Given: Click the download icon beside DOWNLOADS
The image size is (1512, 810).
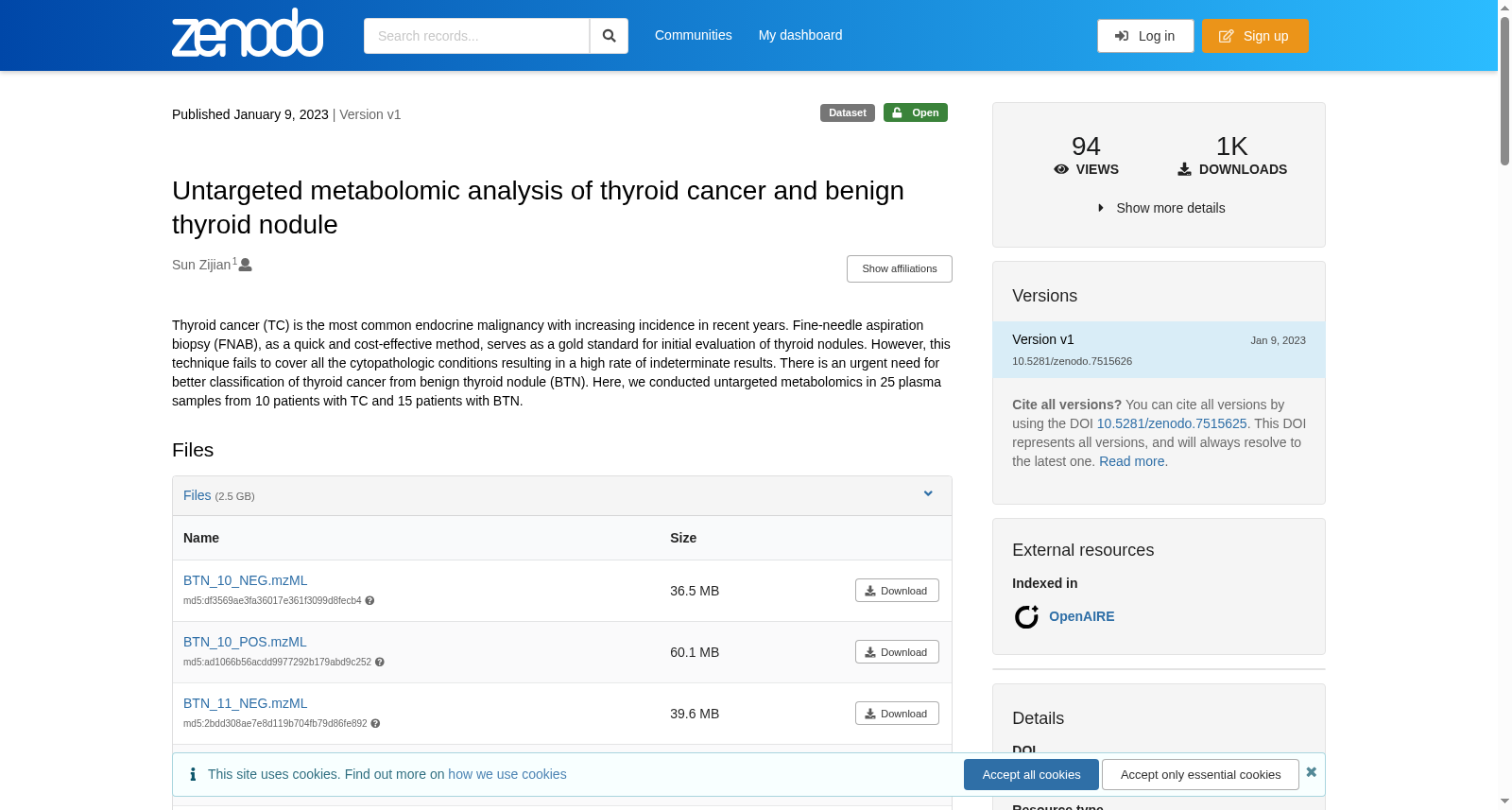Looking at the screenshot, I should pyautogui.click(x=1184, y=169).
